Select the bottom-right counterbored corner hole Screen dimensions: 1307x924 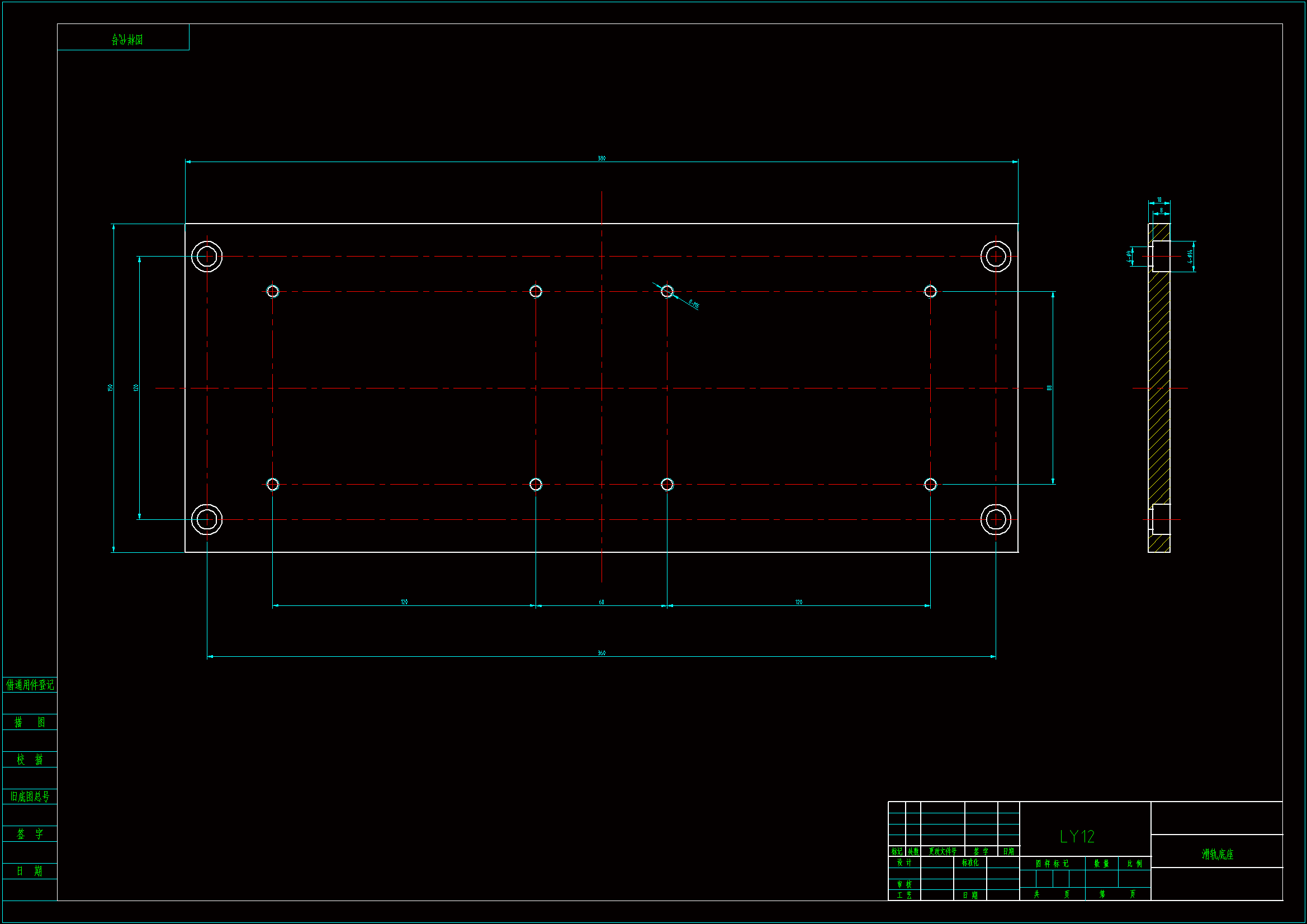point(996,519)
